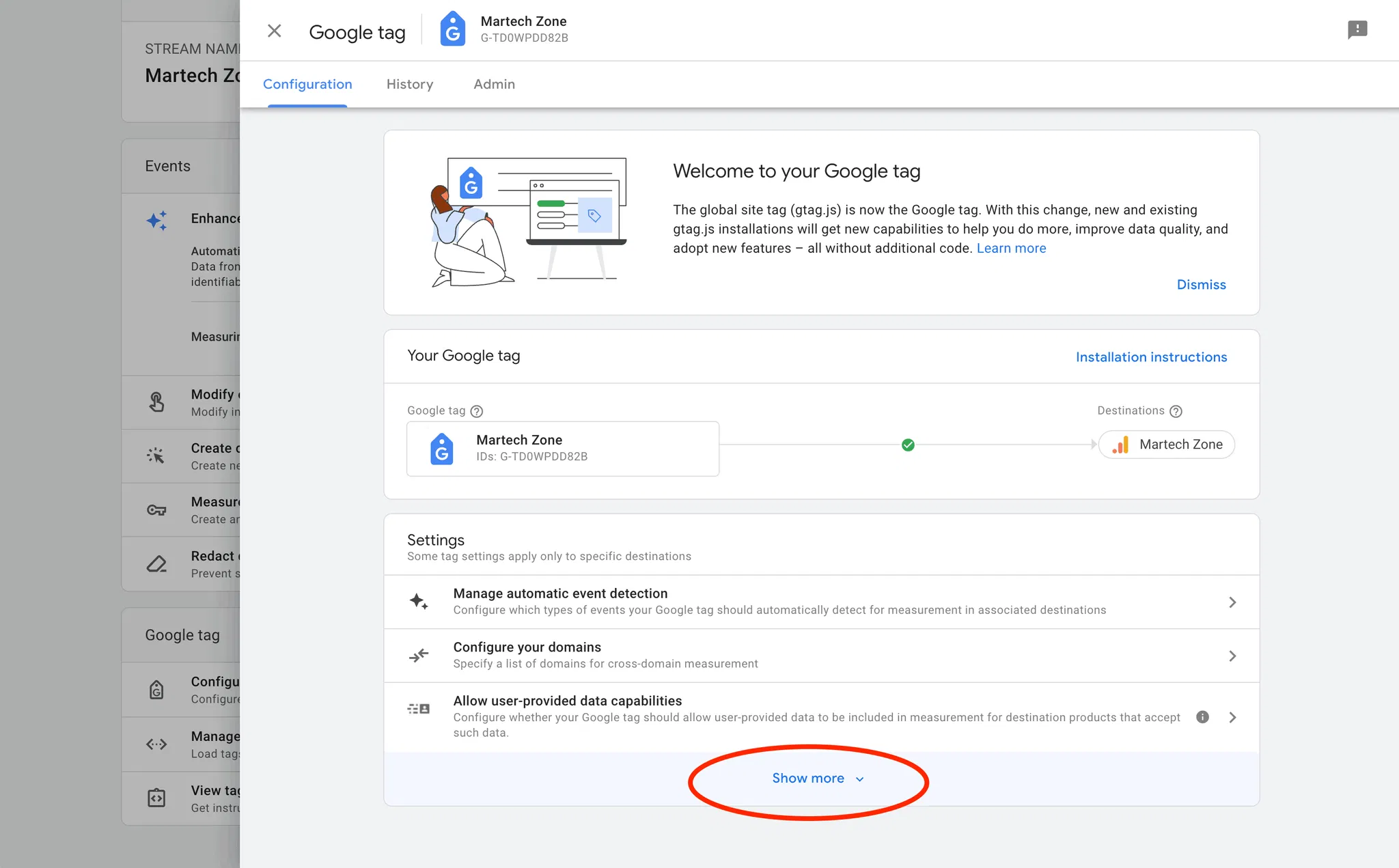Open Allow user-provided data capabilities chevron

click(x=1232, y=717)
